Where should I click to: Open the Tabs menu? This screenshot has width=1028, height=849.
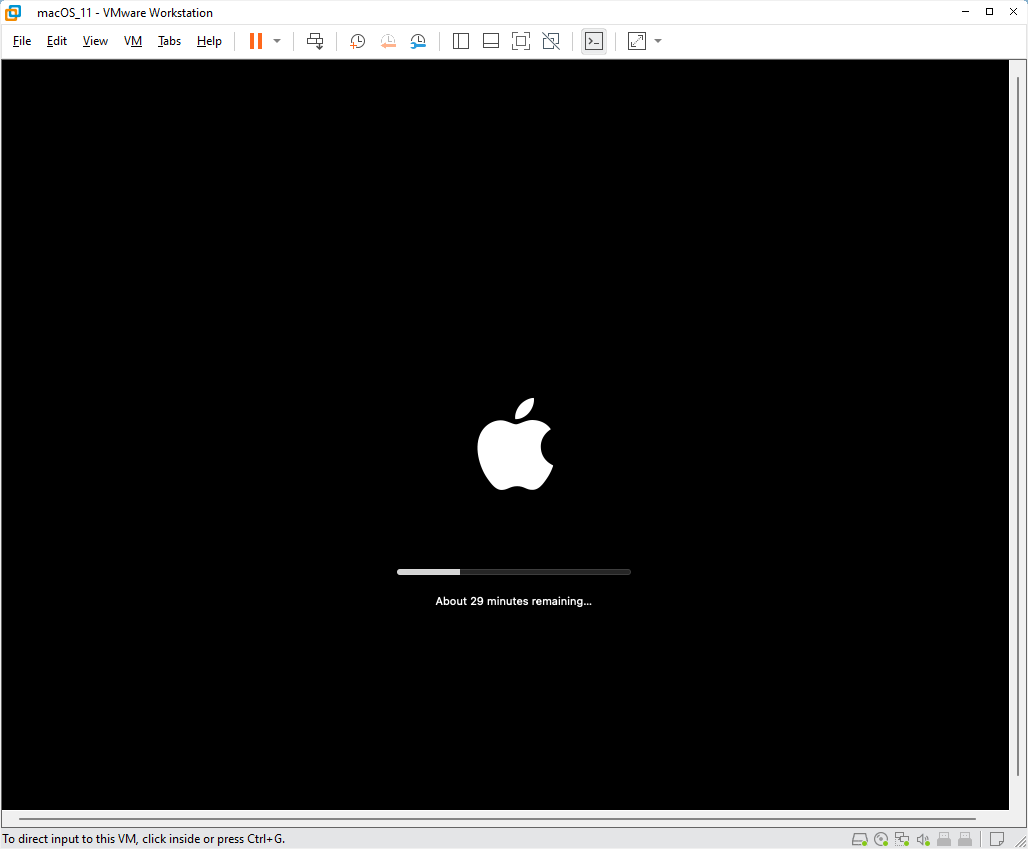coord(169,41)
